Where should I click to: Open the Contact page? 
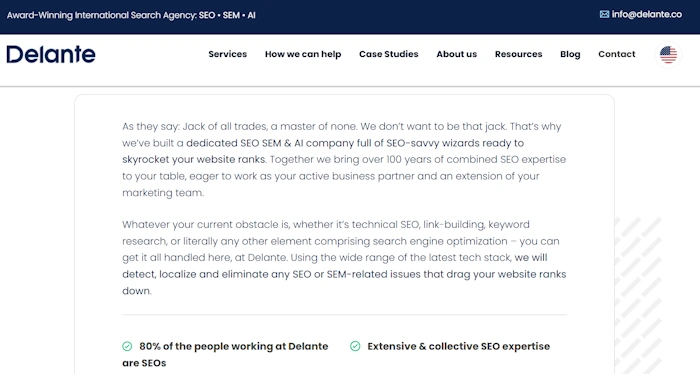coord(617,54)
